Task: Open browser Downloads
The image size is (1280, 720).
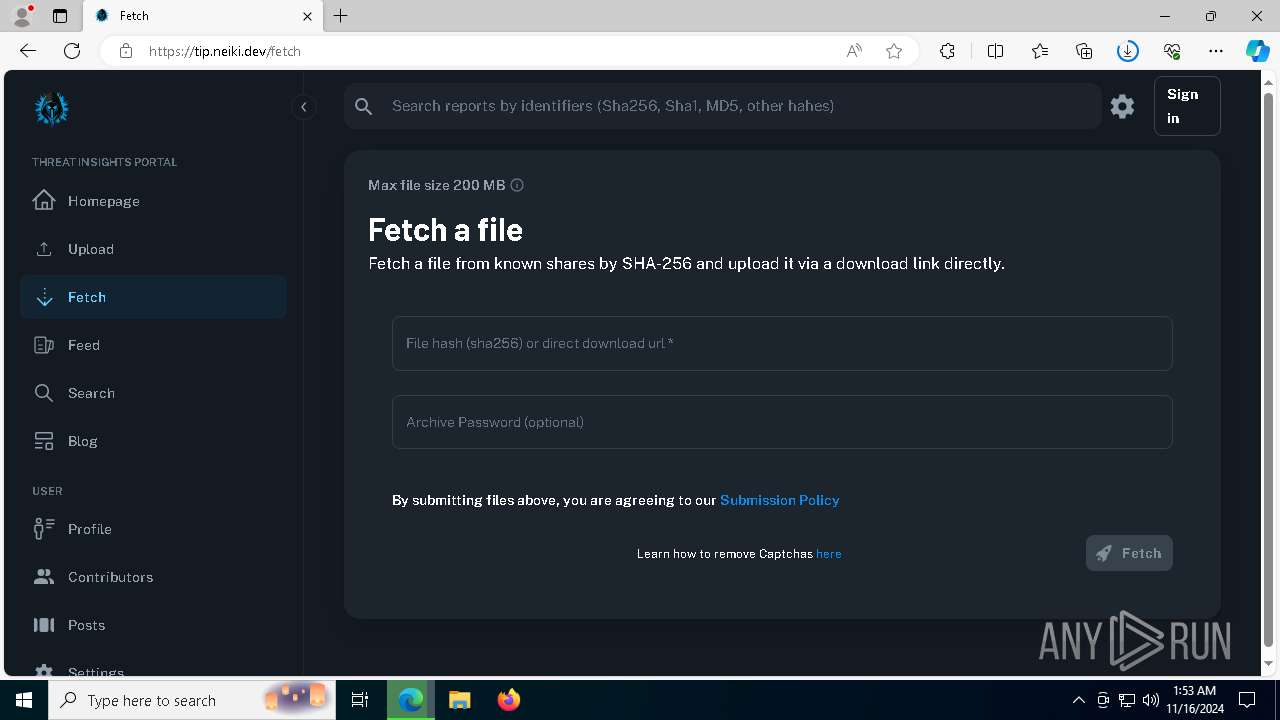Action: click(x=1128, y=51)
